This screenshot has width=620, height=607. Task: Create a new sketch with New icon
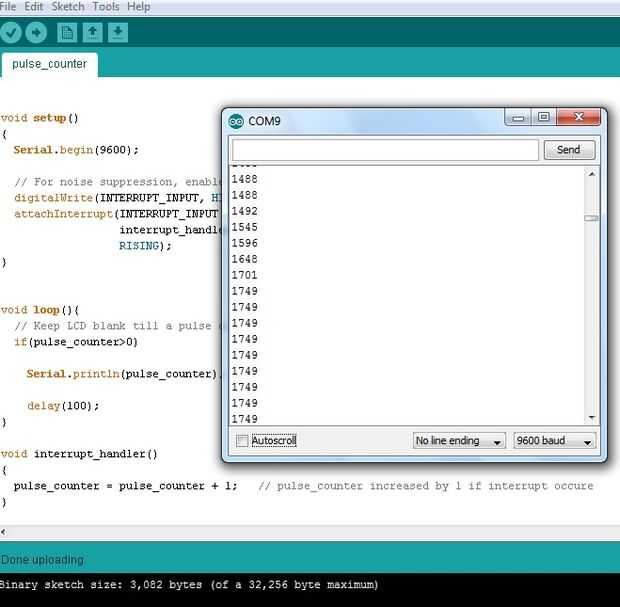(x=67, y=32)
